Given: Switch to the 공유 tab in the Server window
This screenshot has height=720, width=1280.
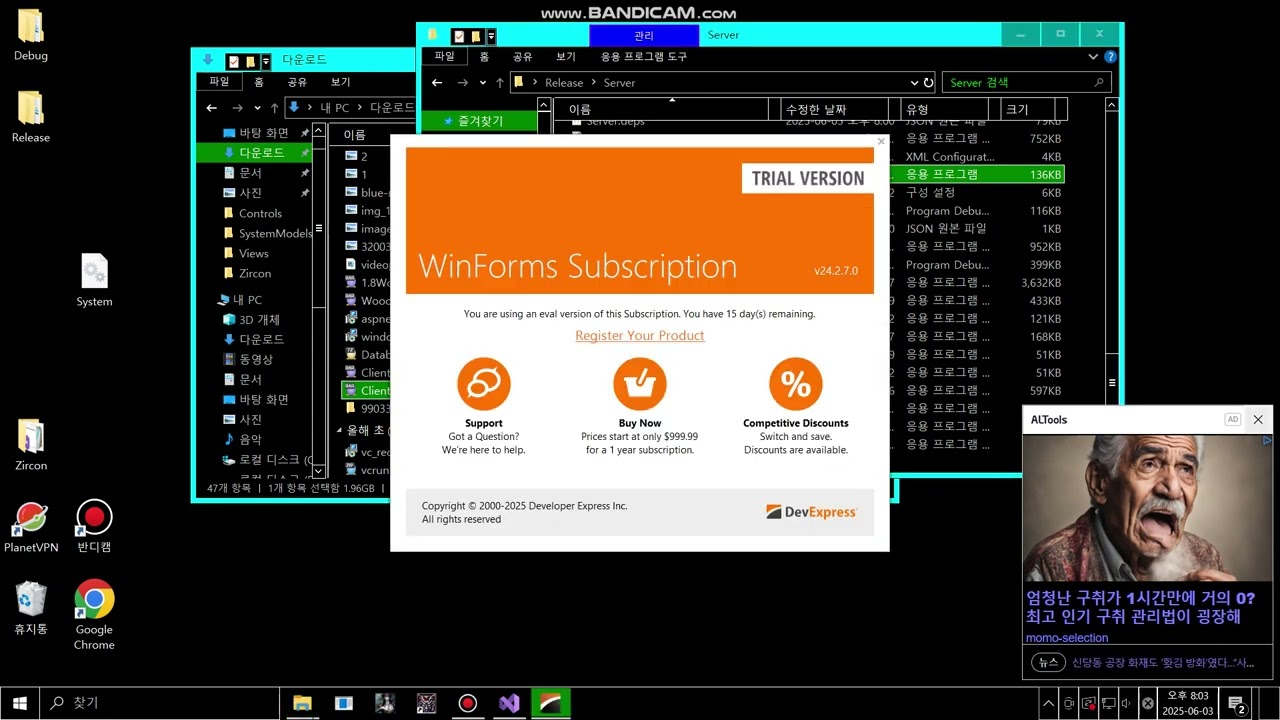Looking at the screenshot, I should [x=522, y=57].
